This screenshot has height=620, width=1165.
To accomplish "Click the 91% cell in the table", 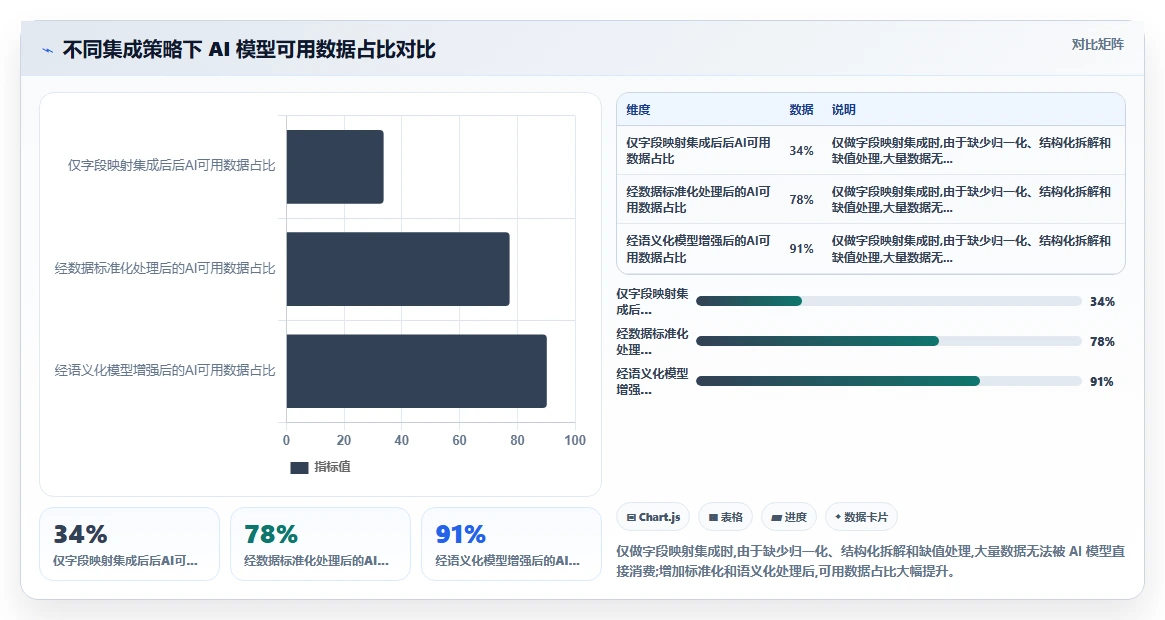I will tap(801, 248).
